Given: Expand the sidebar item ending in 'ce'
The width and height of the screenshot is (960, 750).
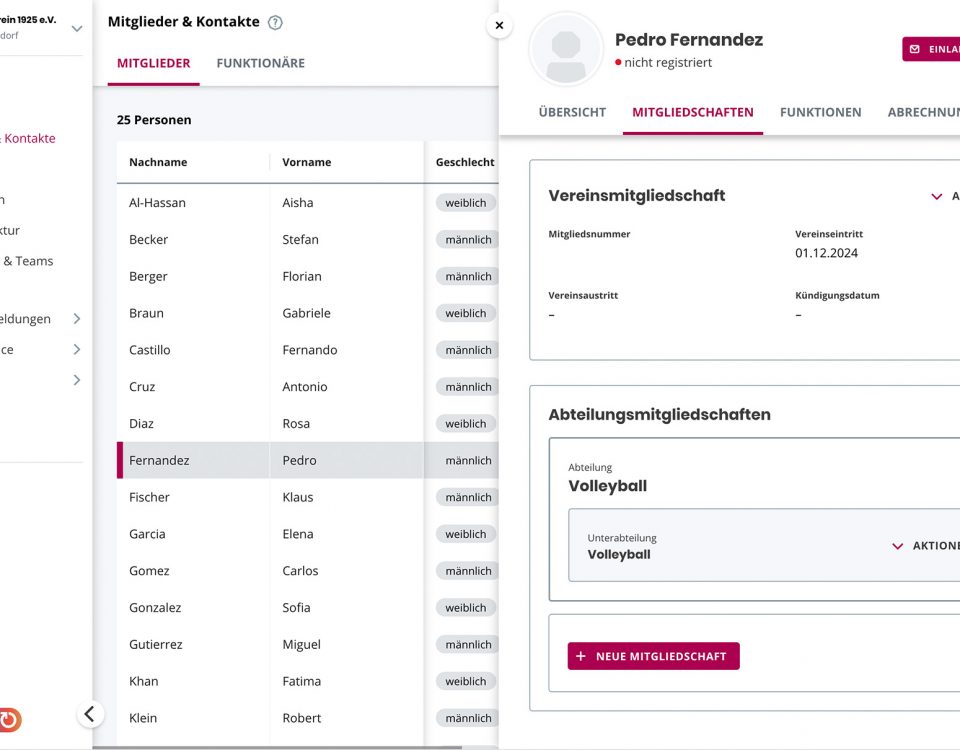Looking at the screenshot, I should (77, 350).
